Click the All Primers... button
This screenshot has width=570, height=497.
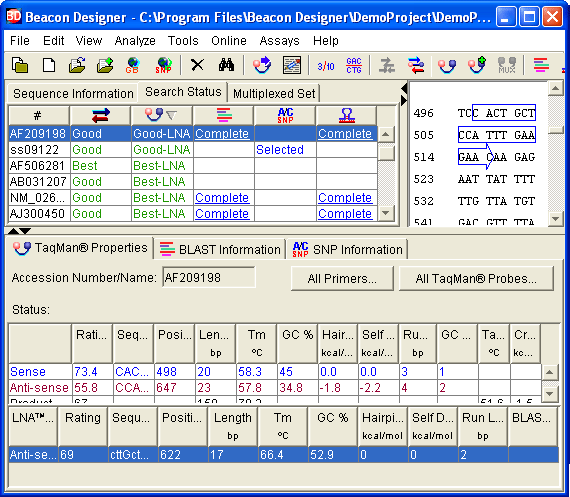pyautogui.click(x=342, y=278)
